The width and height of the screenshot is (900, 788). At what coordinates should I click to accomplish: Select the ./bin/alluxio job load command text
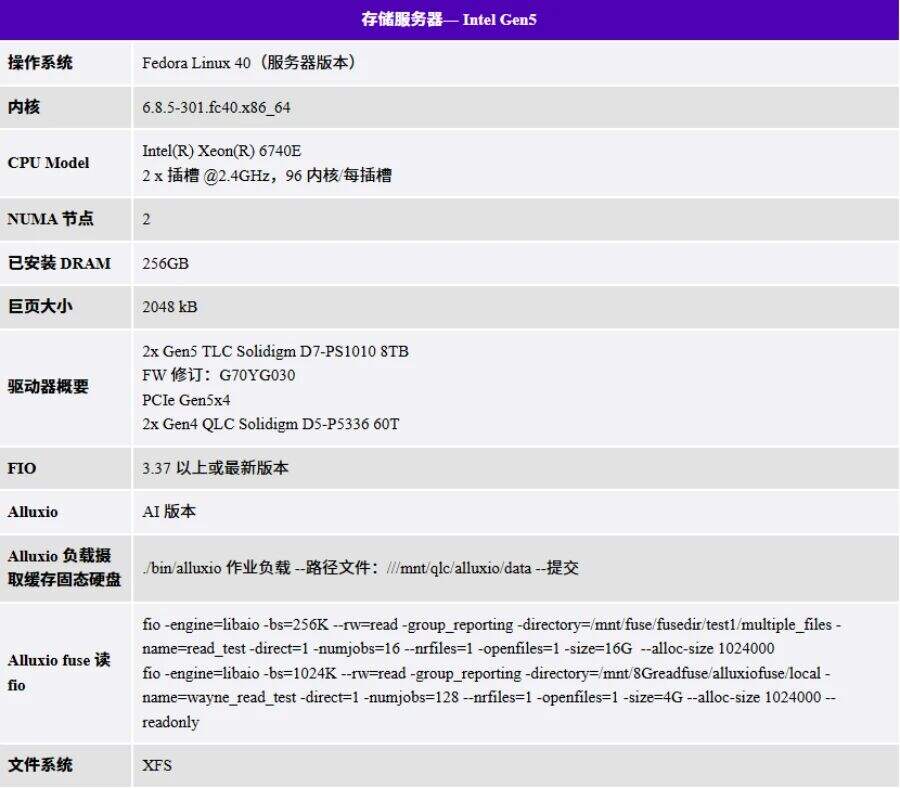[360, 568]
